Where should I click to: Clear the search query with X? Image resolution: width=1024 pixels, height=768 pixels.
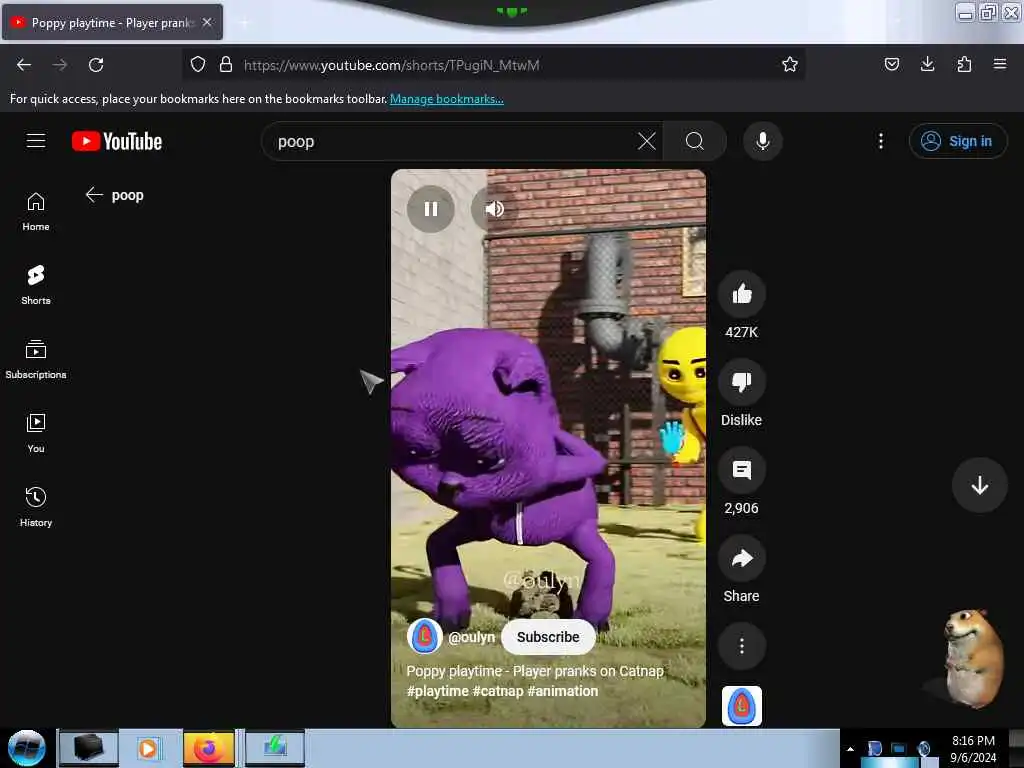pyautogui.click(x=647, y=141)
